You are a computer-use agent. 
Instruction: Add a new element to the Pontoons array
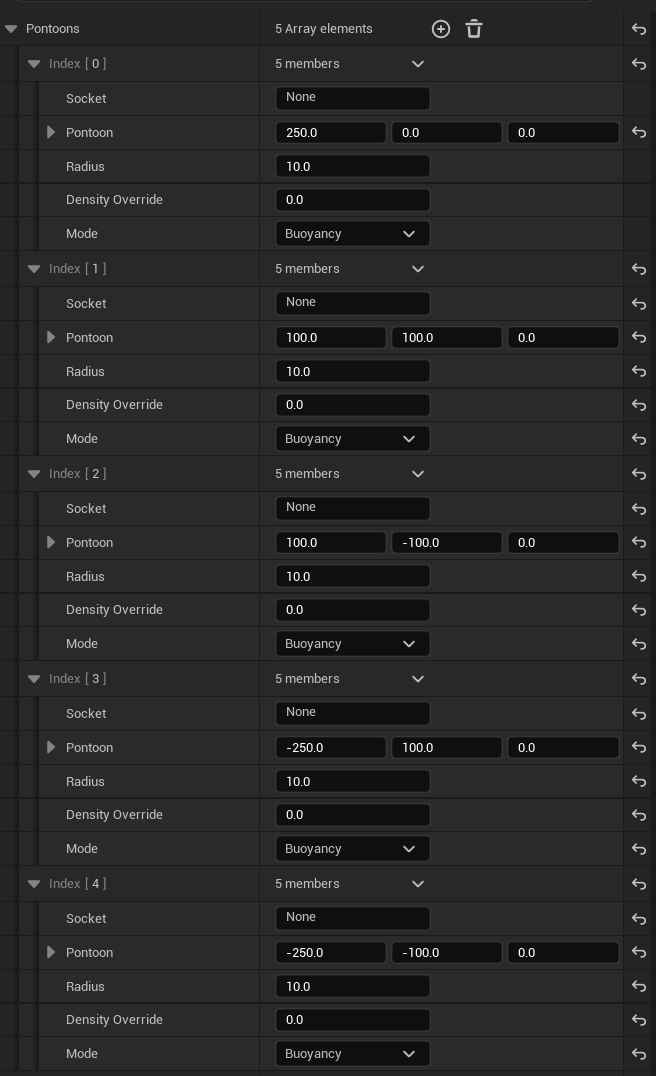pyautogui.click(x=440, y=29)
